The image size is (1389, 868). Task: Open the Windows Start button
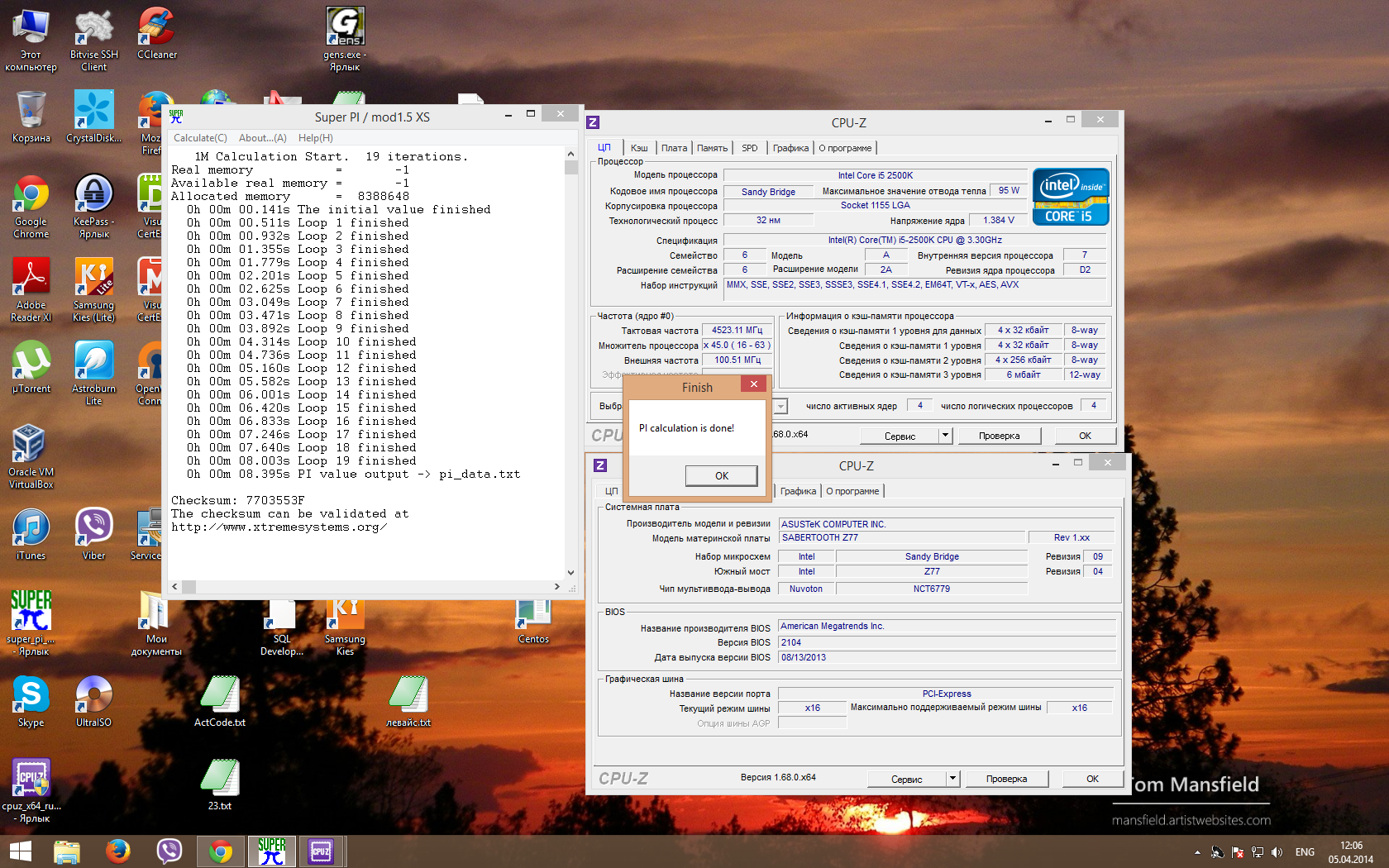coord(20,851)
